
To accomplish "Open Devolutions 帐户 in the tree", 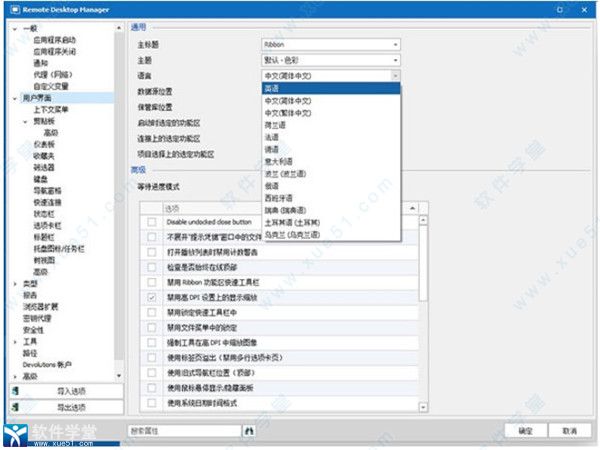I will [47, 365].
